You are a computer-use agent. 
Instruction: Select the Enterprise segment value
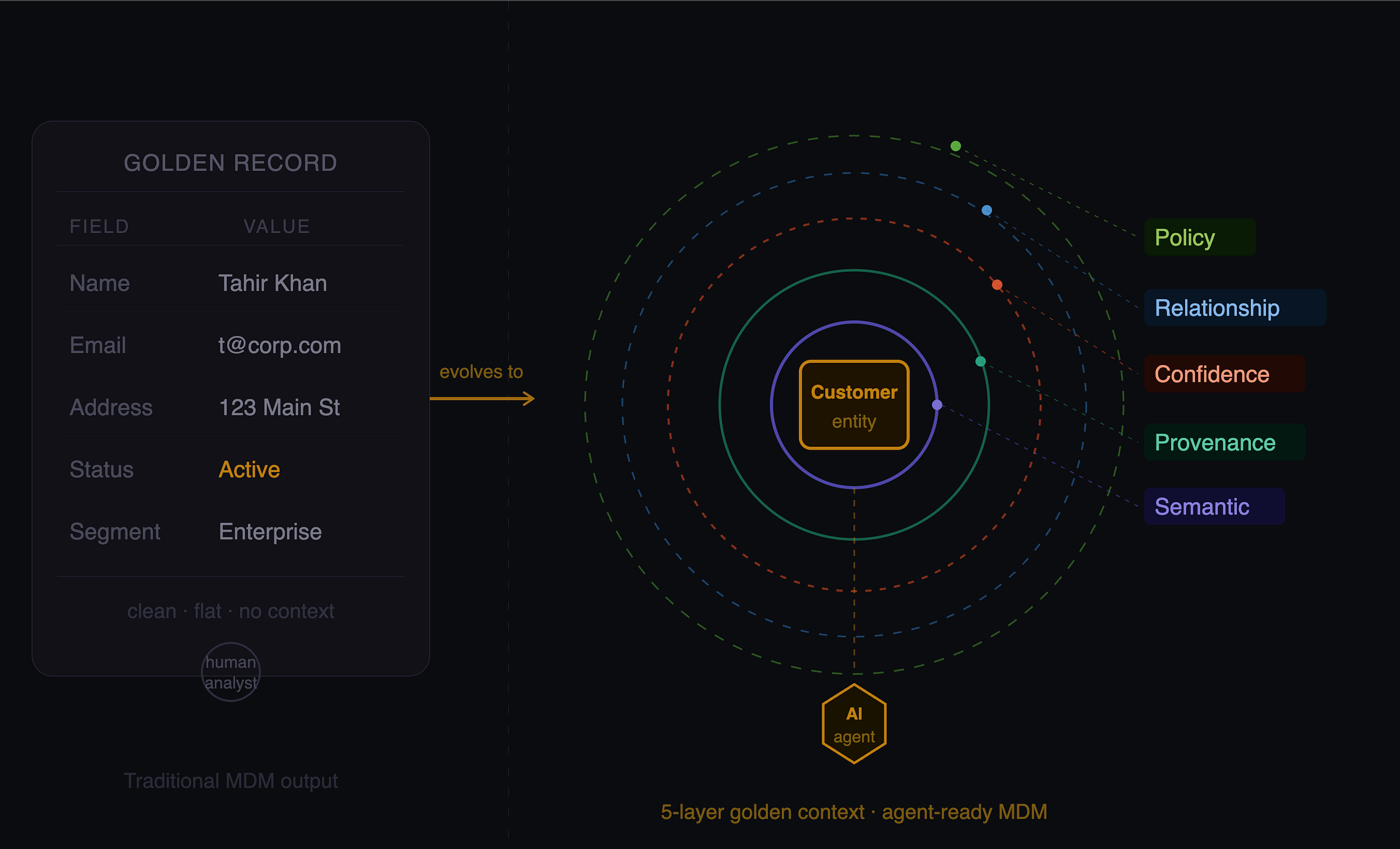pyautogui.click(x=270, y=532)
